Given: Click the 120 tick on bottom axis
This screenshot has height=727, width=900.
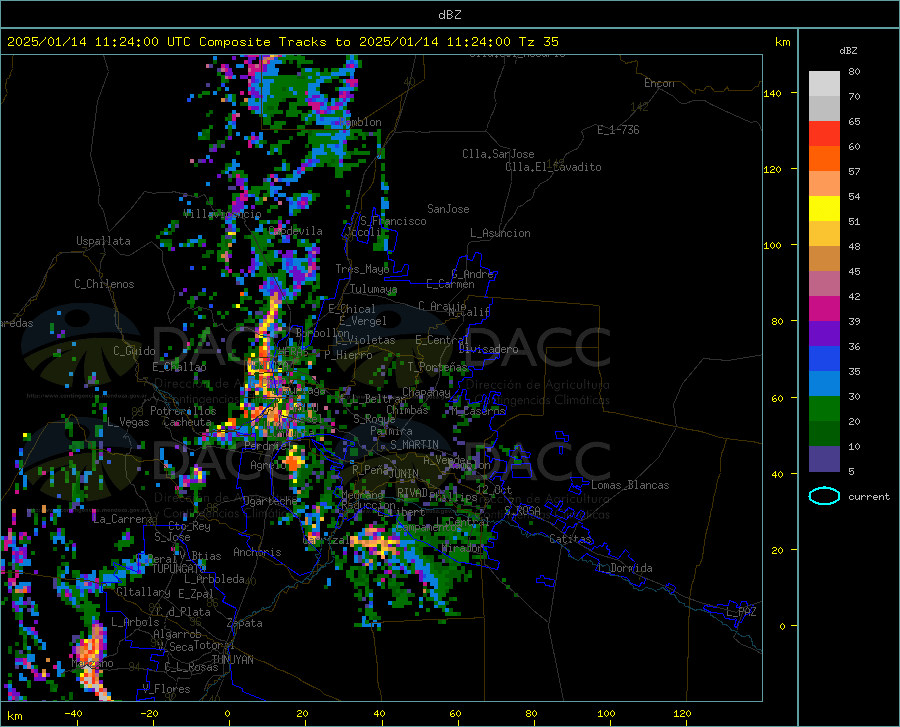Looking at the screenshot, I should pyautogui.click(x=682, y=714).
